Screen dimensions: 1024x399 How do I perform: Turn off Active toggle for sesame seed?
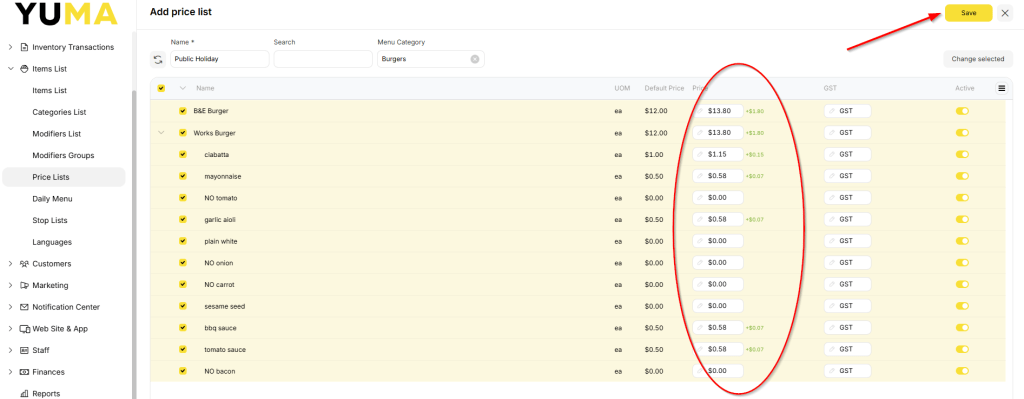(962, 306)
